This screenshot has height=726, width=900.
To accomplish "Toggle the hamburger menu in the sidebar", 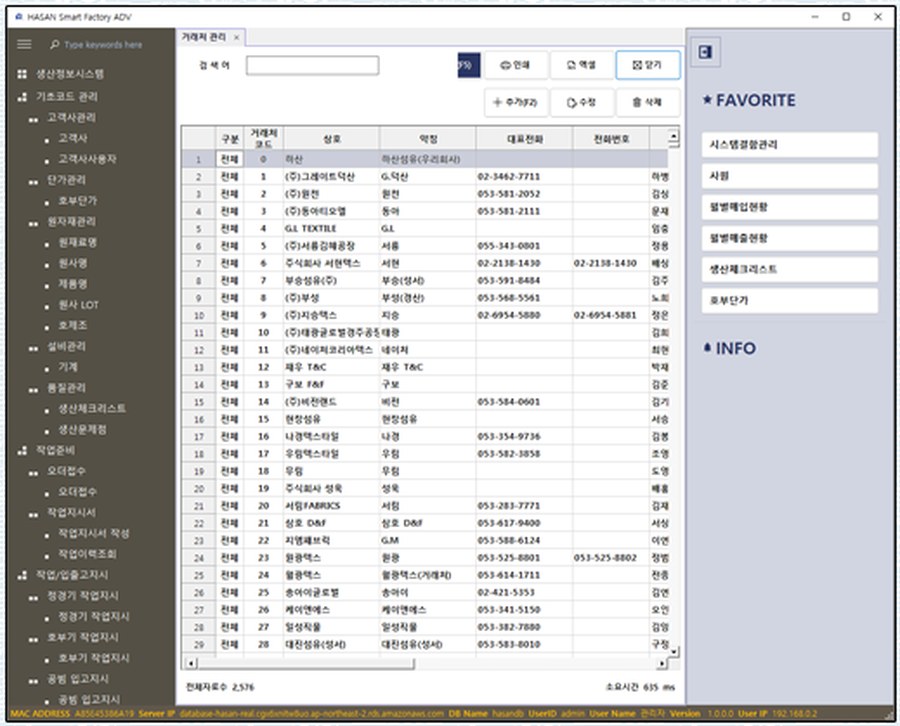I will coord(24,44).
